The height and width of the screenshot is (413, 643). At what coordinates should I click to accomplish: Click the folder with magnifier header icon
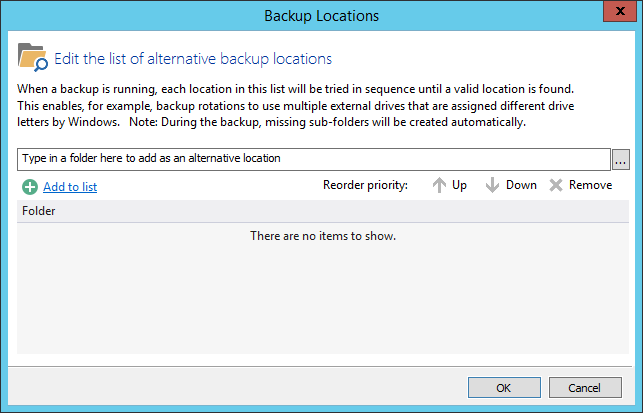coord(33,58)
